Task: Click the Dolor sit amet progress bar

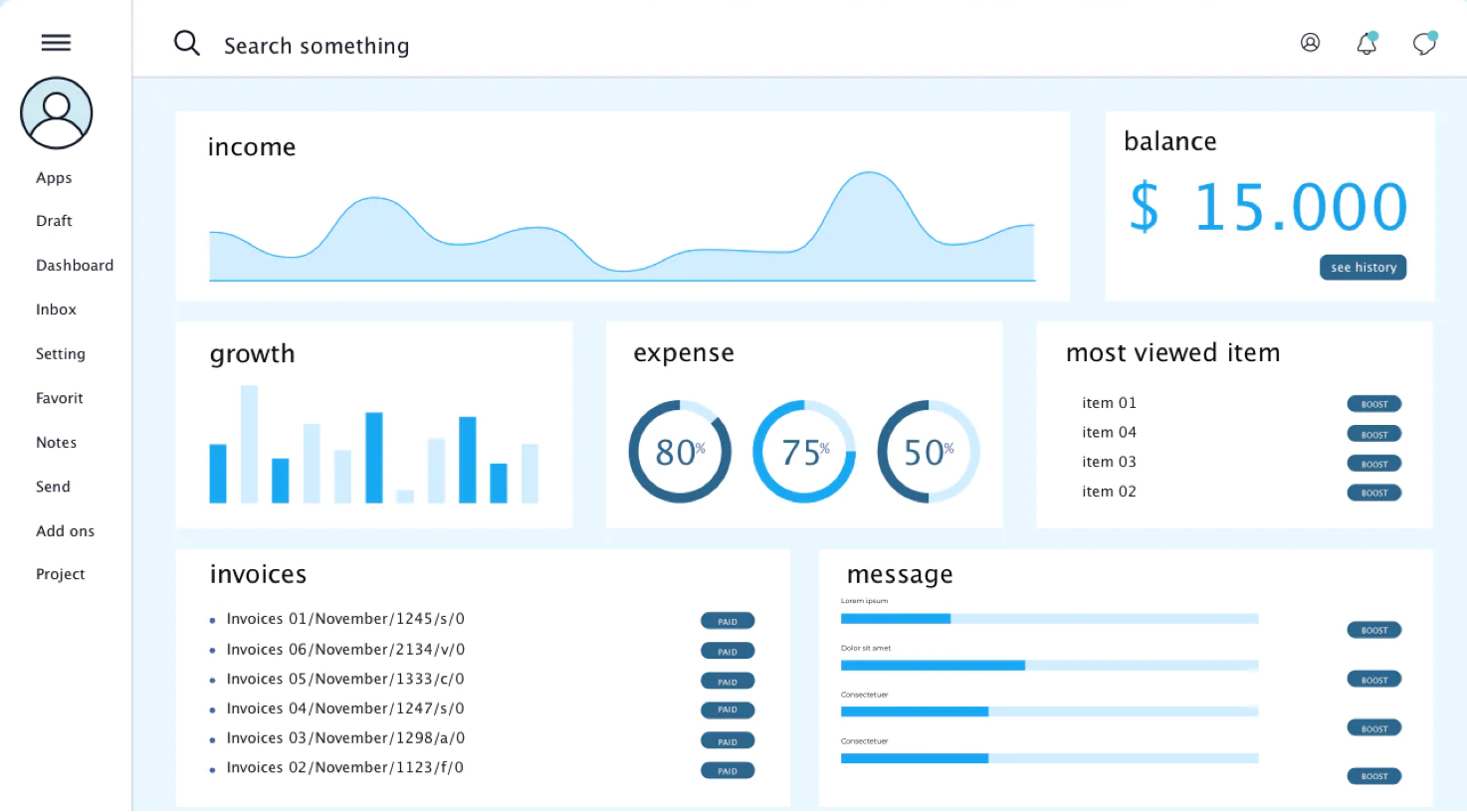Action: click(1049, 665)
